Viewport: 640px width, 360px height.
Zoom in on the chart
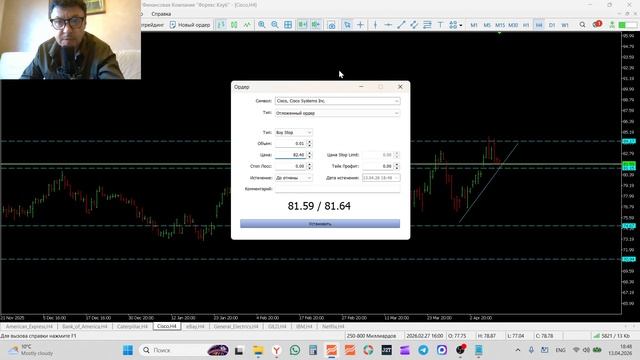pyautogui.click(x=262, y=25)
